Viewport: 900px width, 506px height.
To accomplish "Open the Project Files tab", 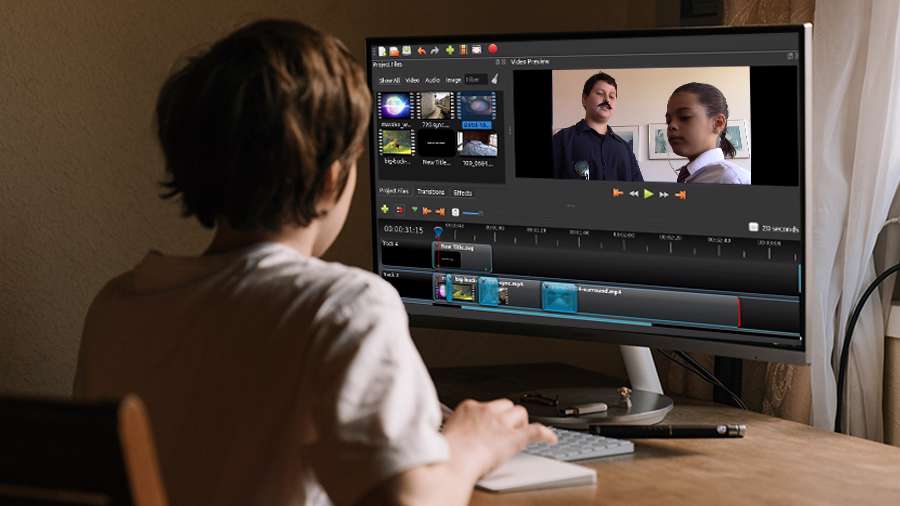I will [x=394, y=191].
